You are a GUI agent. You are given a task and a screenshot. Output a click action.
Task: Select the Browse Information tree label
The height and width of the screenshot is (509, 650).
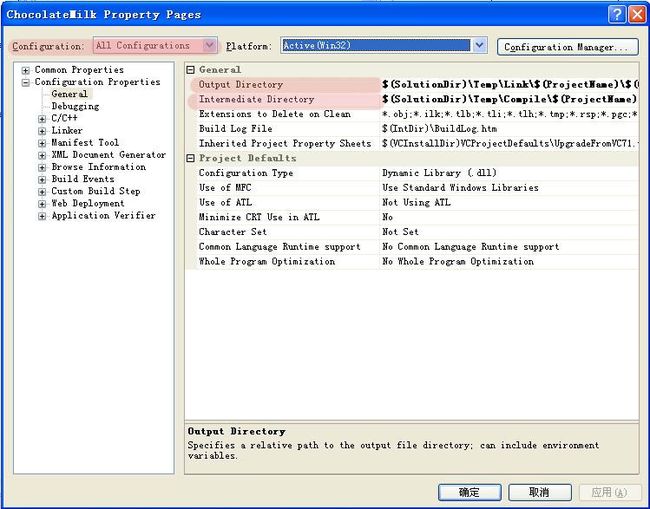pos(99,167)
